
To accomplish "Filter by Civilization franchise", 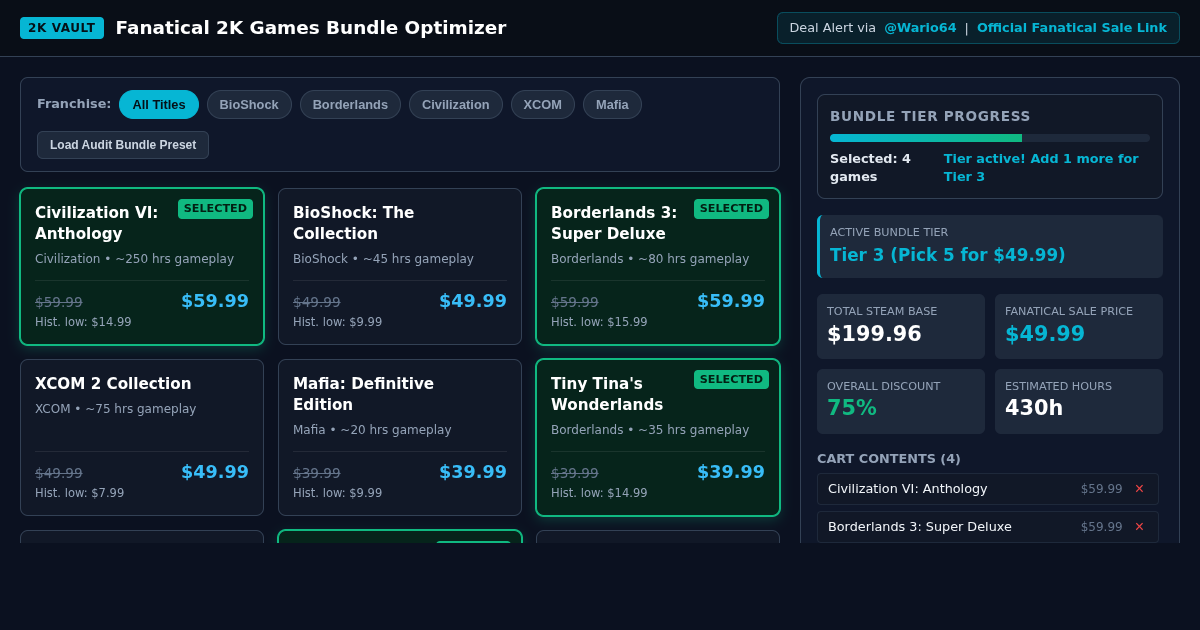I will click(456, 105).
